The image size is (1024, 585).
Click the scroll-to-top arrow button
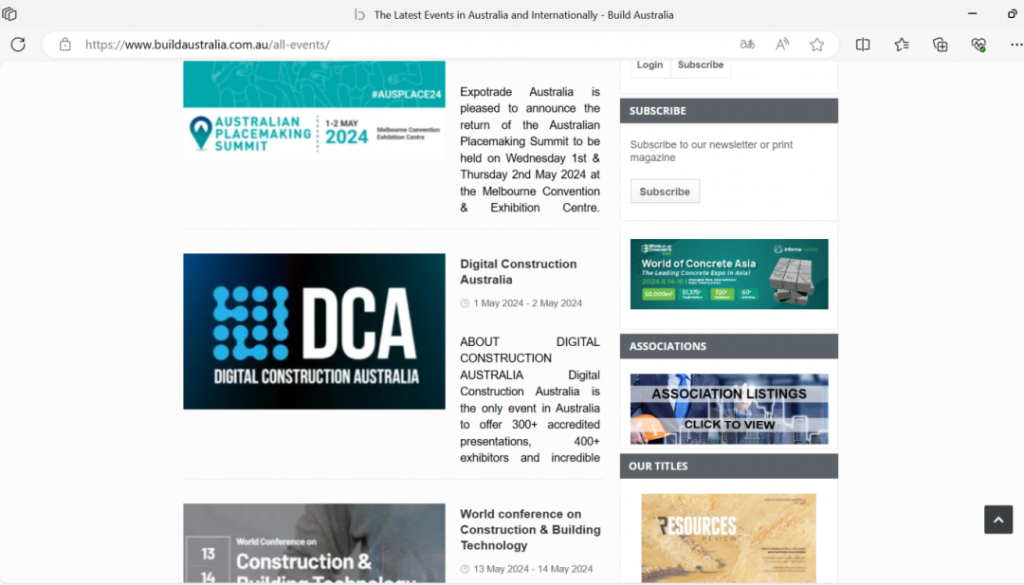point(998,519)
